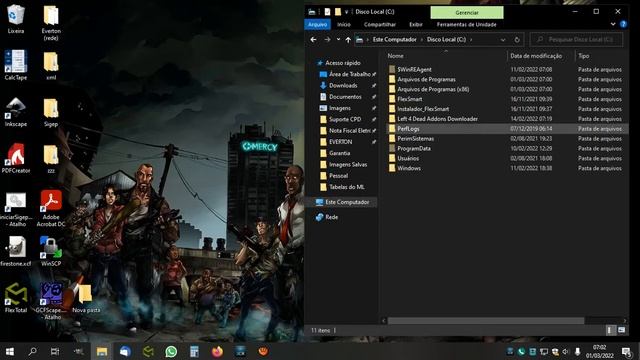Open the Ferramentas de Unidade tab
Viewport: 640px width, 360px height.
click(467, 24)
